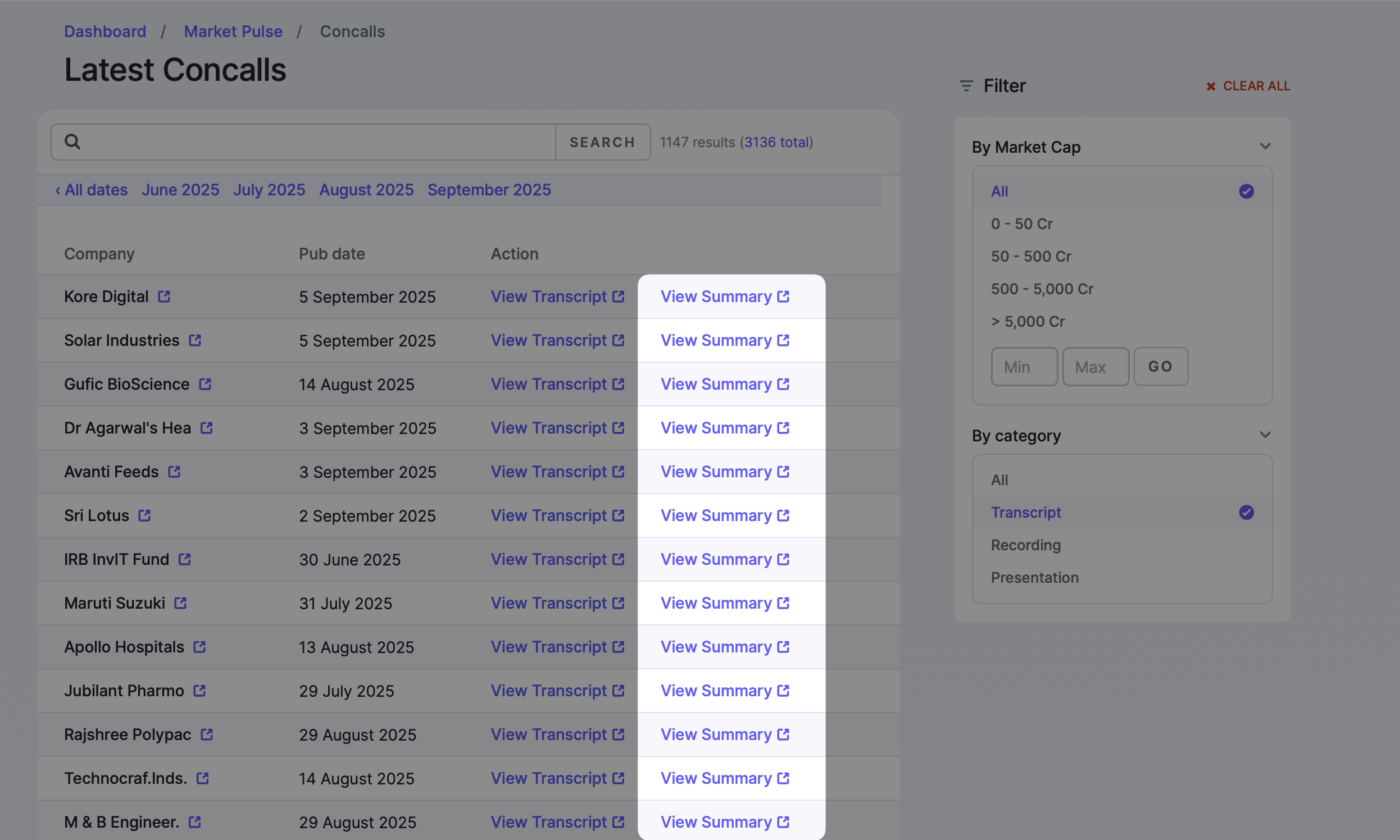
Task: Click the Filter lines icon
Action: pyautogui.click(x=966, y=86)
